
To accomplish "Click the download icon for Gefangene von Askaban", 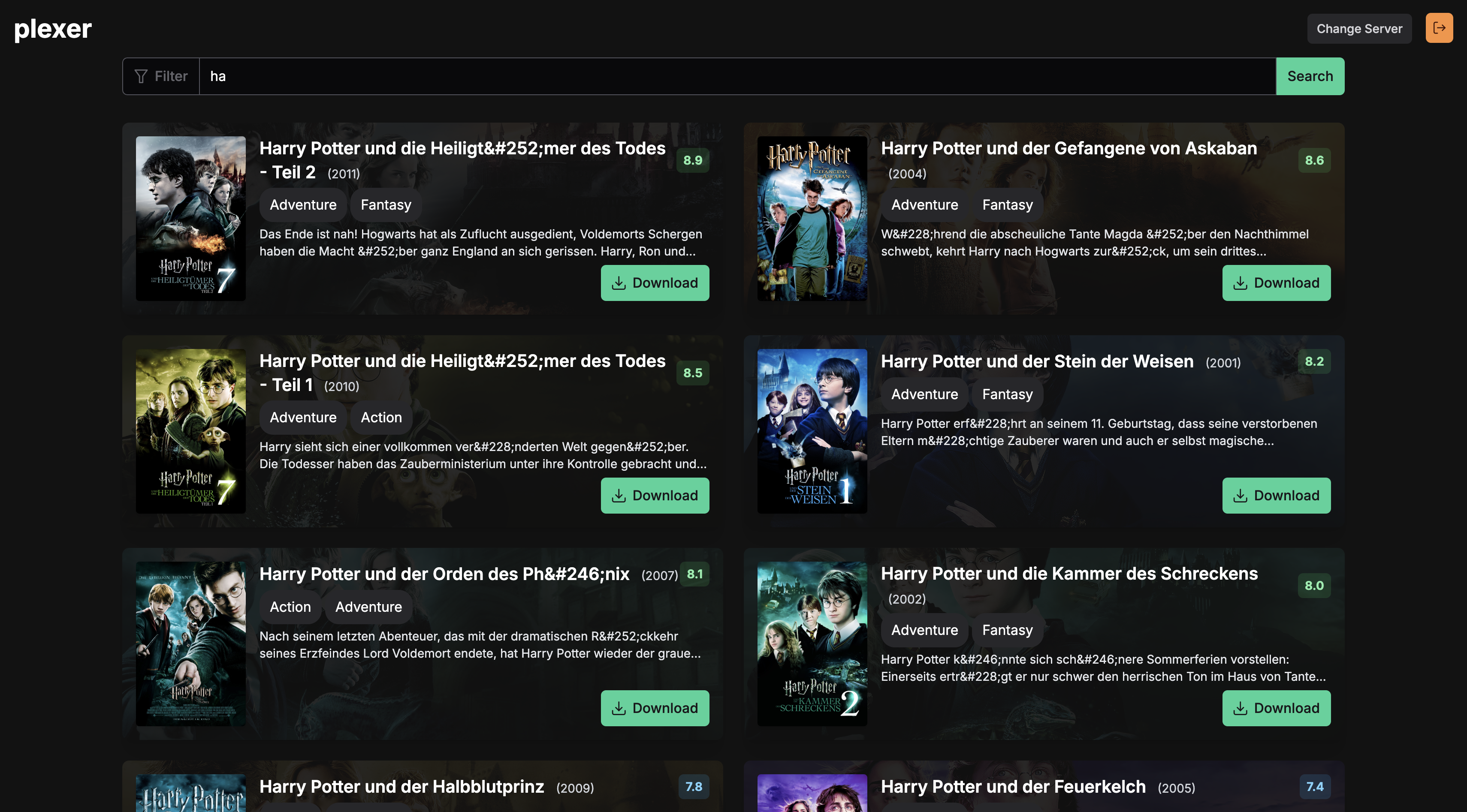I will point(1241,283).
